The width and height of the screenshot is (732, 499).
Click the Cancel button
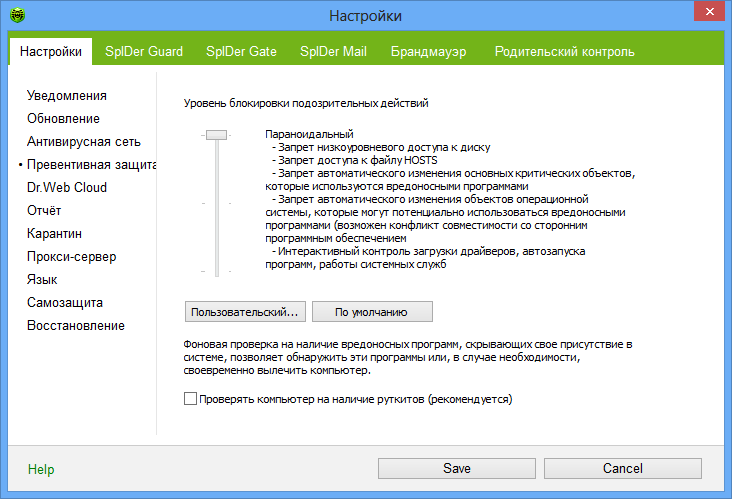pyautogui.click(x=623, y=468)
